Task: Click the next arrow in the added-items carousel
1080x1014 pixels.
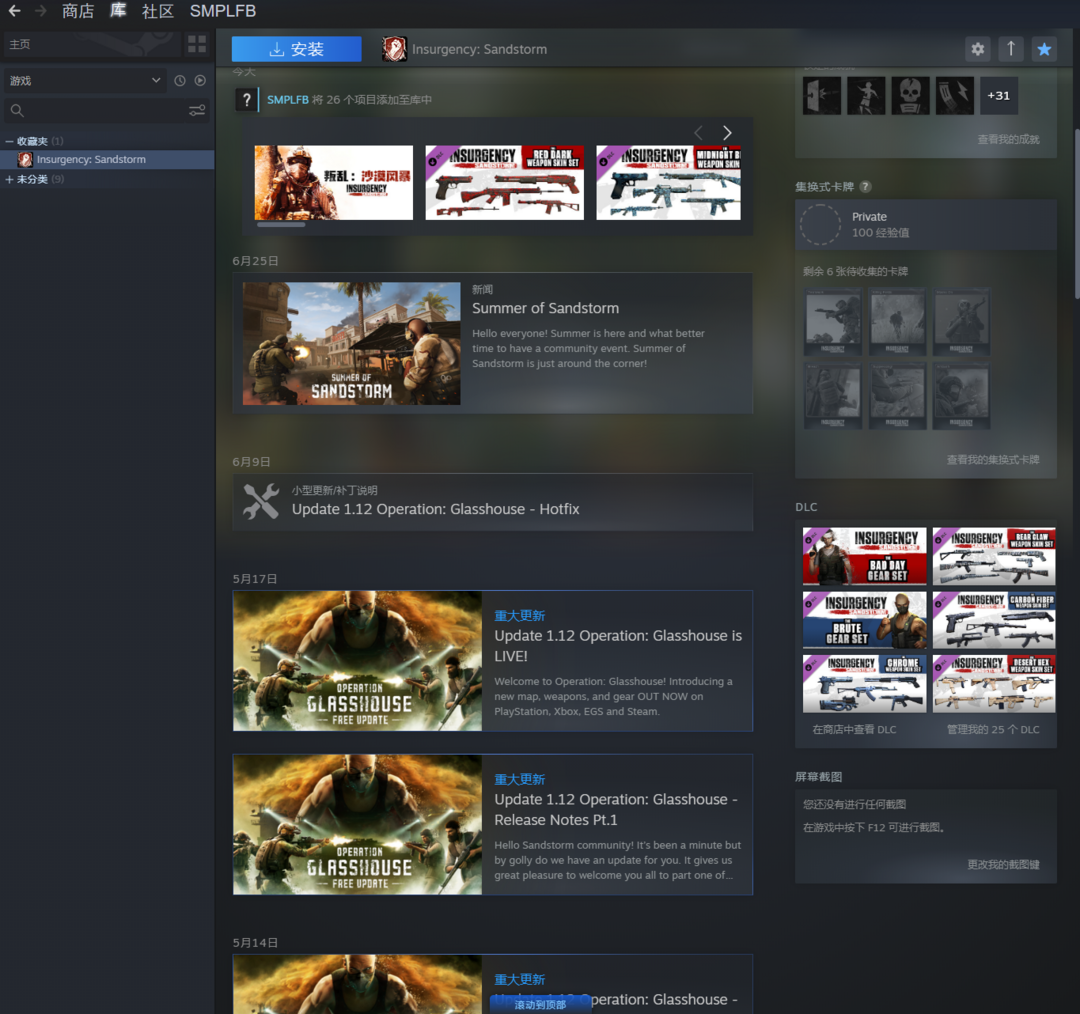Action: coord(727,133)
